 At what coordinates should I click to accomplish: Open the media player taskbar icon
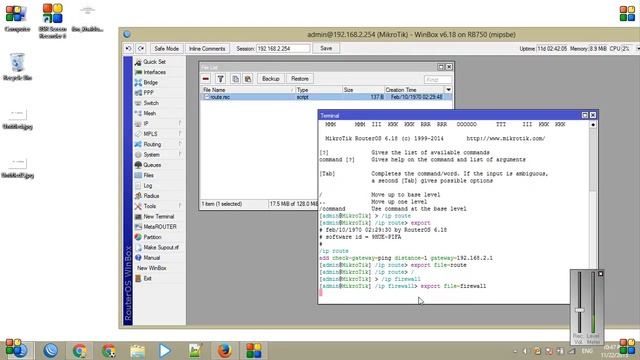[164, 350]
